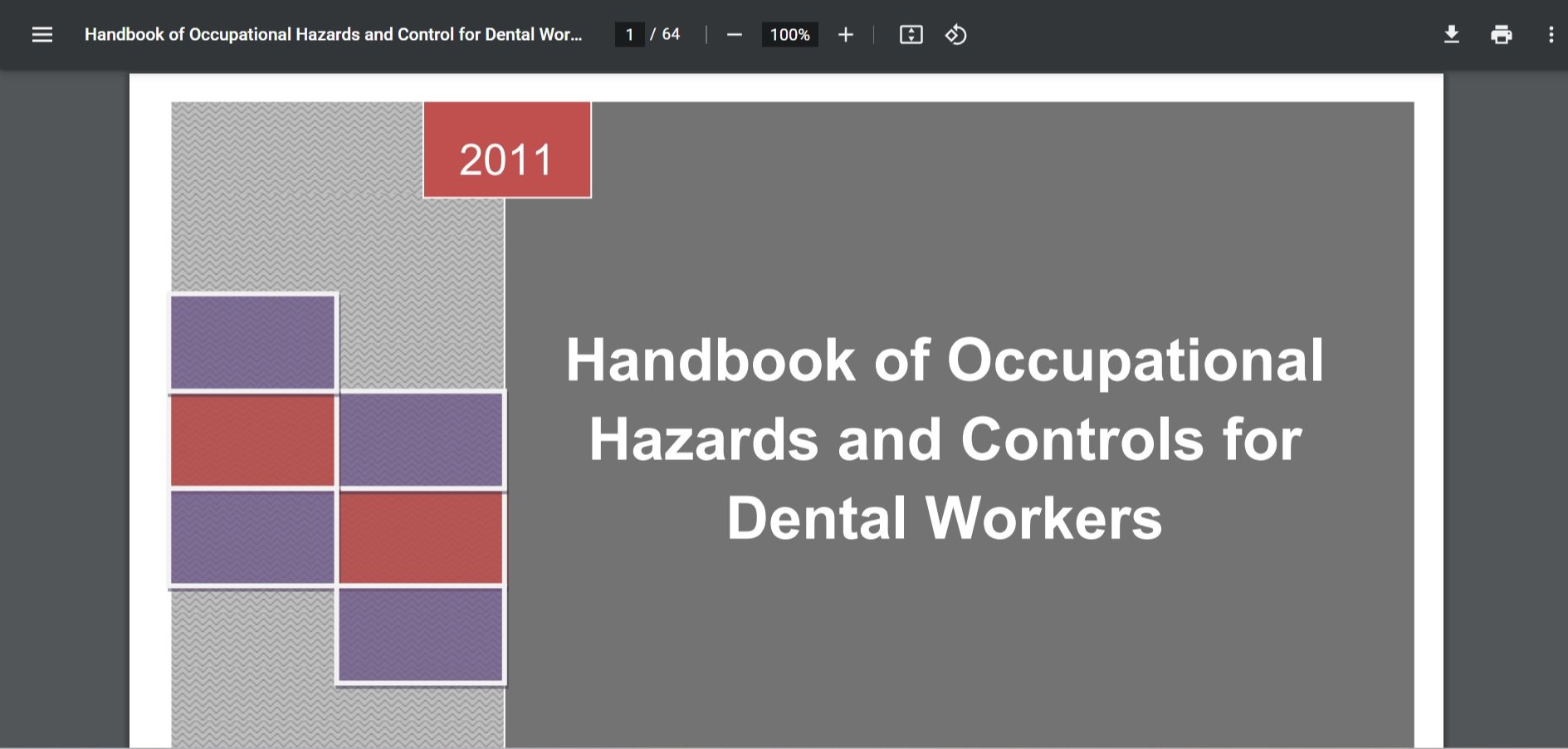
Task: Download the PDF file
Action: point(1451,35)
